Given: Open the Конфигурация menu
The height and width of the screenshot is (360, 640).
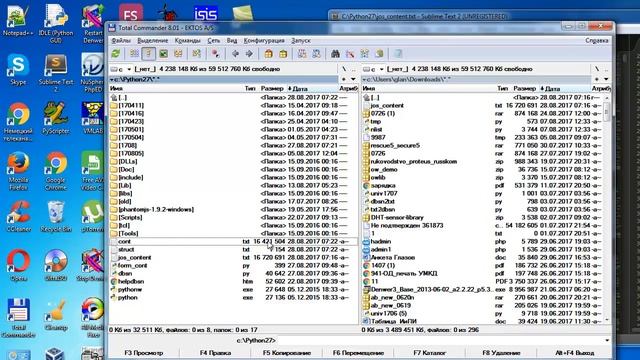Looking at the screenshot, I should (264, 40).
